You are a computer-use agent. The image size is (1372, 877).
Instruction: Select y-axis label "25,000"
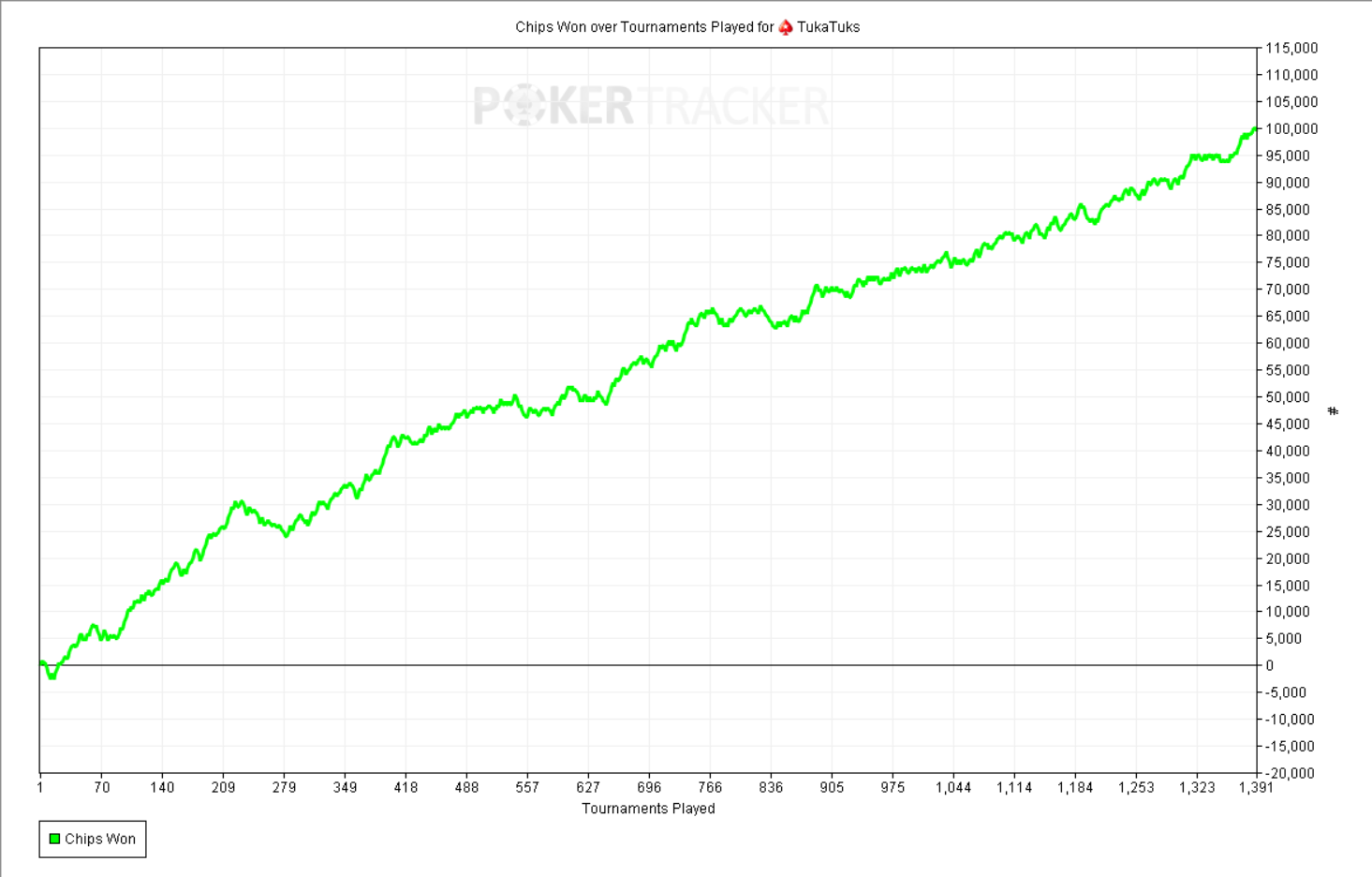coord(1288,531)
